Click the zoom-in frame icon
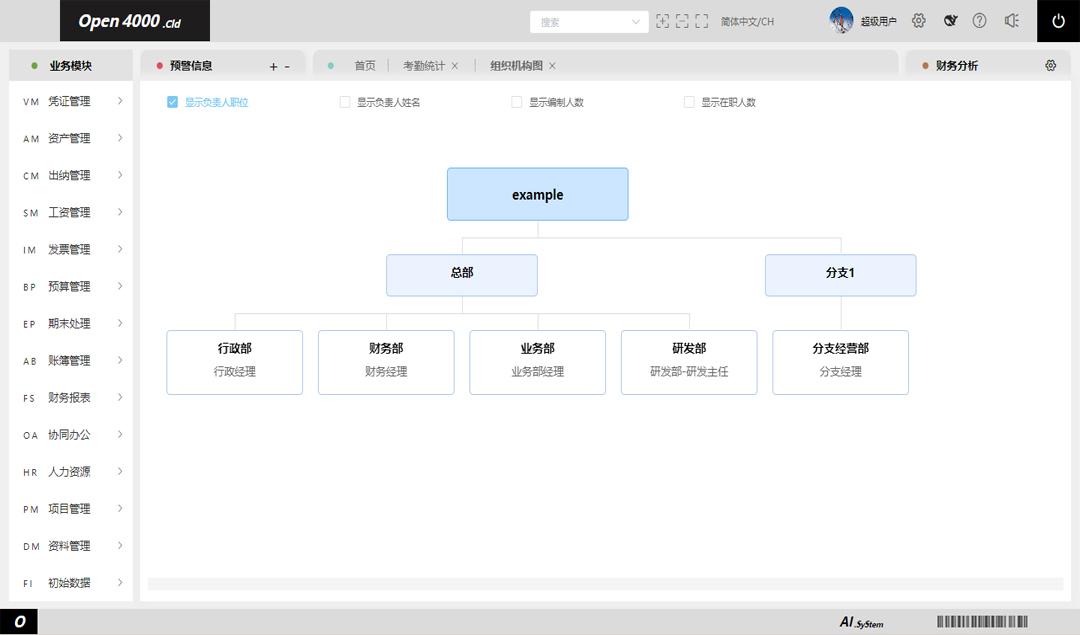 (x=662, y=21)
